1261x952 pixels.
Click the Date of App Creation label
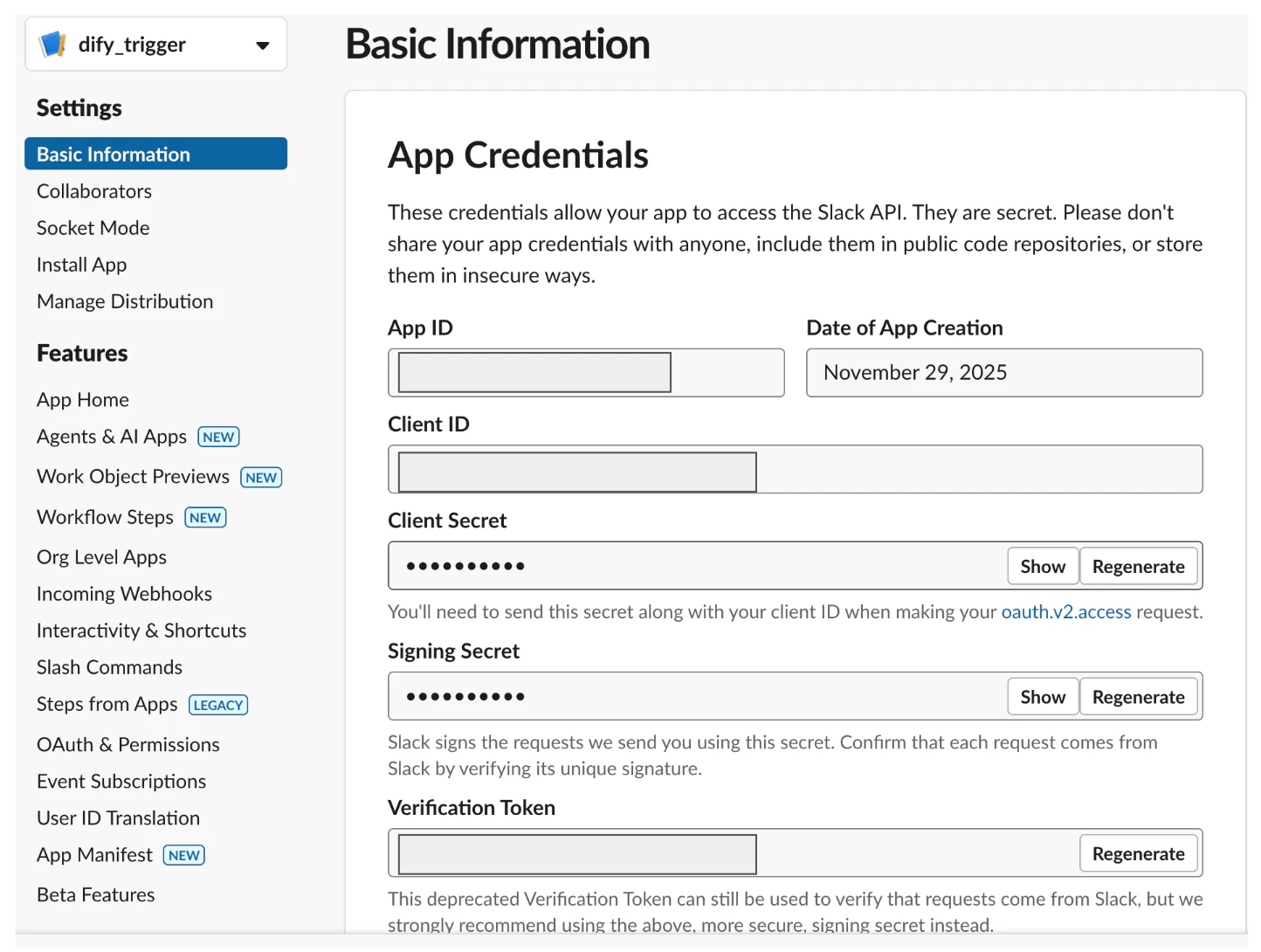coord(905,328)
